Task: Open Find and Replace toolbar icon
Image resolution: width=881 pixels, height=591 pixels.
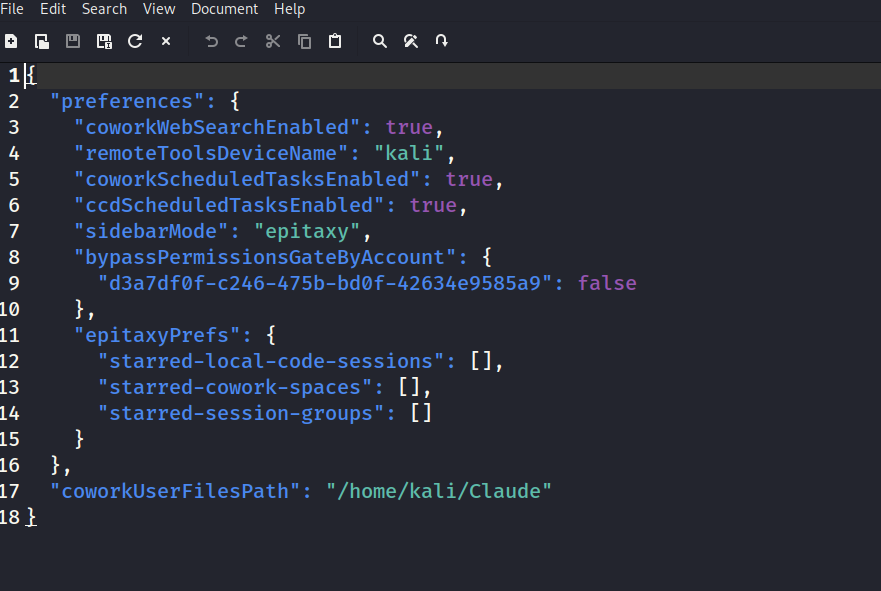Action: (411, 41)
